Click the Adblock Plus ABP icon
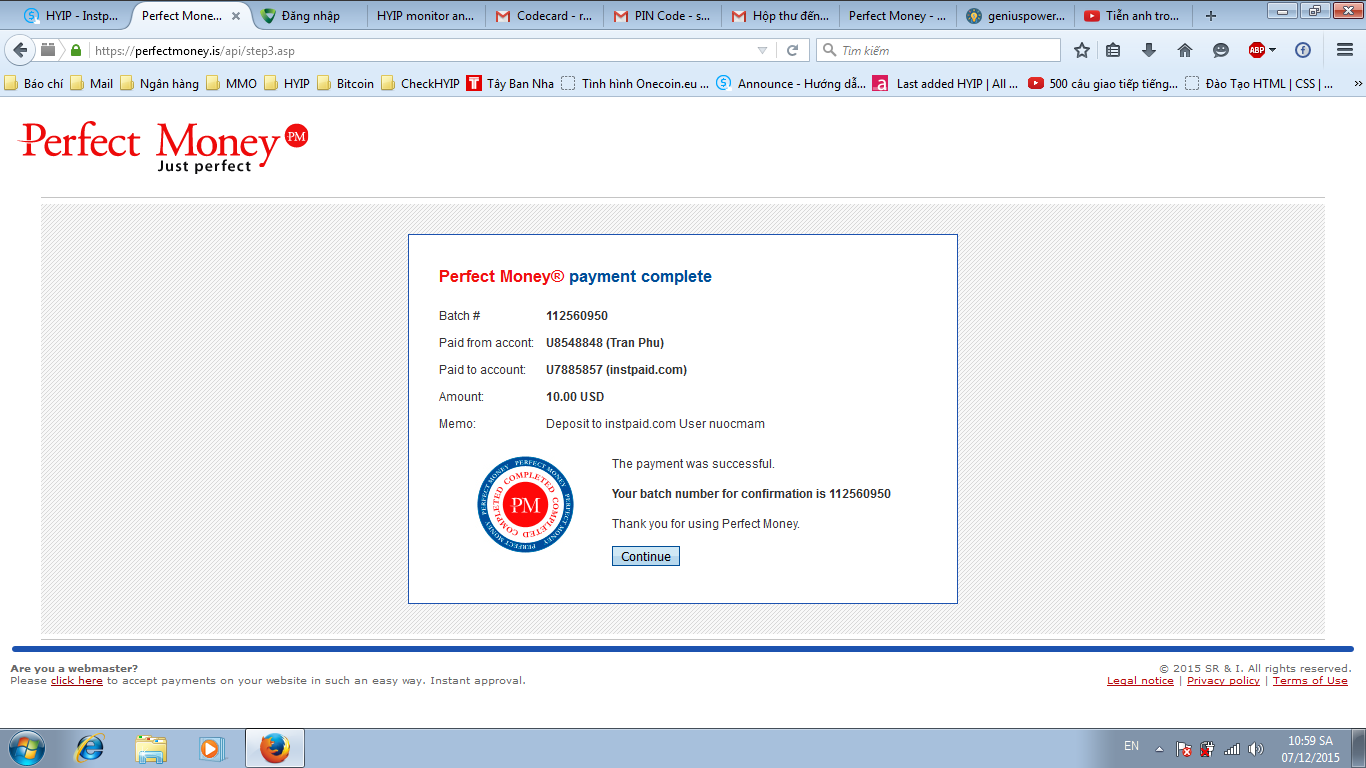The height and width of the screenshot is (768, 1366). (x=1256, y=50)
